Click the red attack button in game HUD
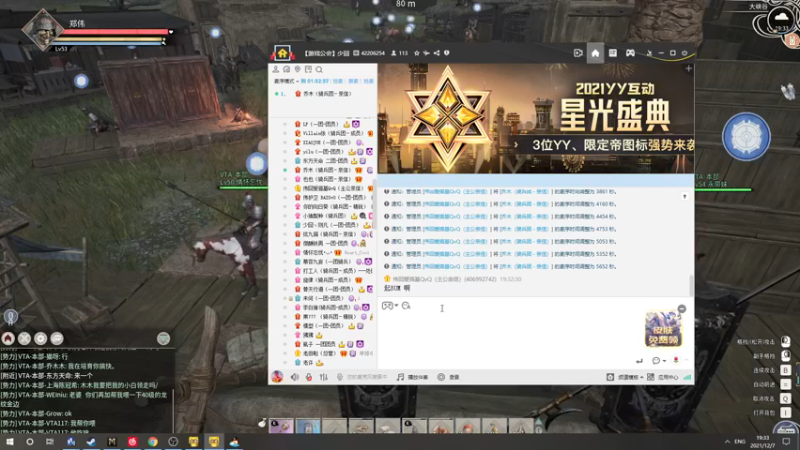This screenshot has height=450, width=800. point(8,338)
